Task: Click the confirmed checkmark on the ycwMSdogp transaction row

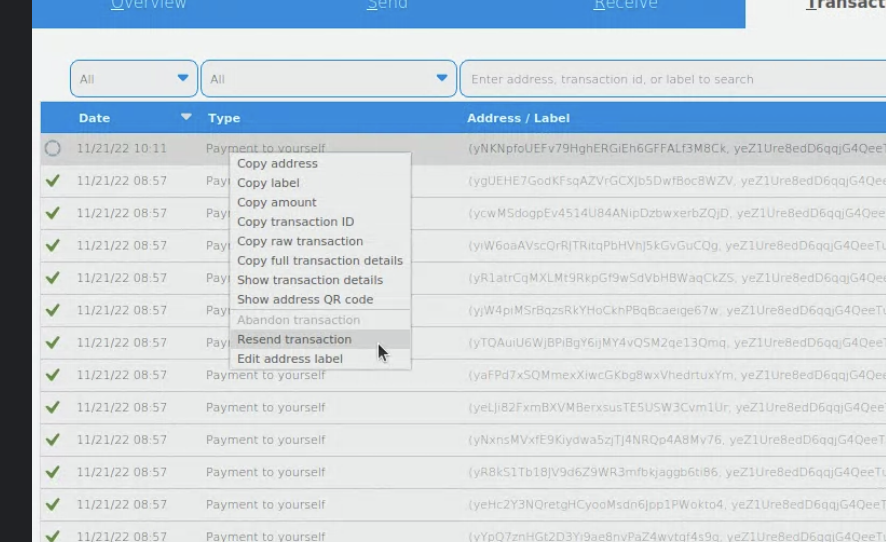Action: point(53,213)
